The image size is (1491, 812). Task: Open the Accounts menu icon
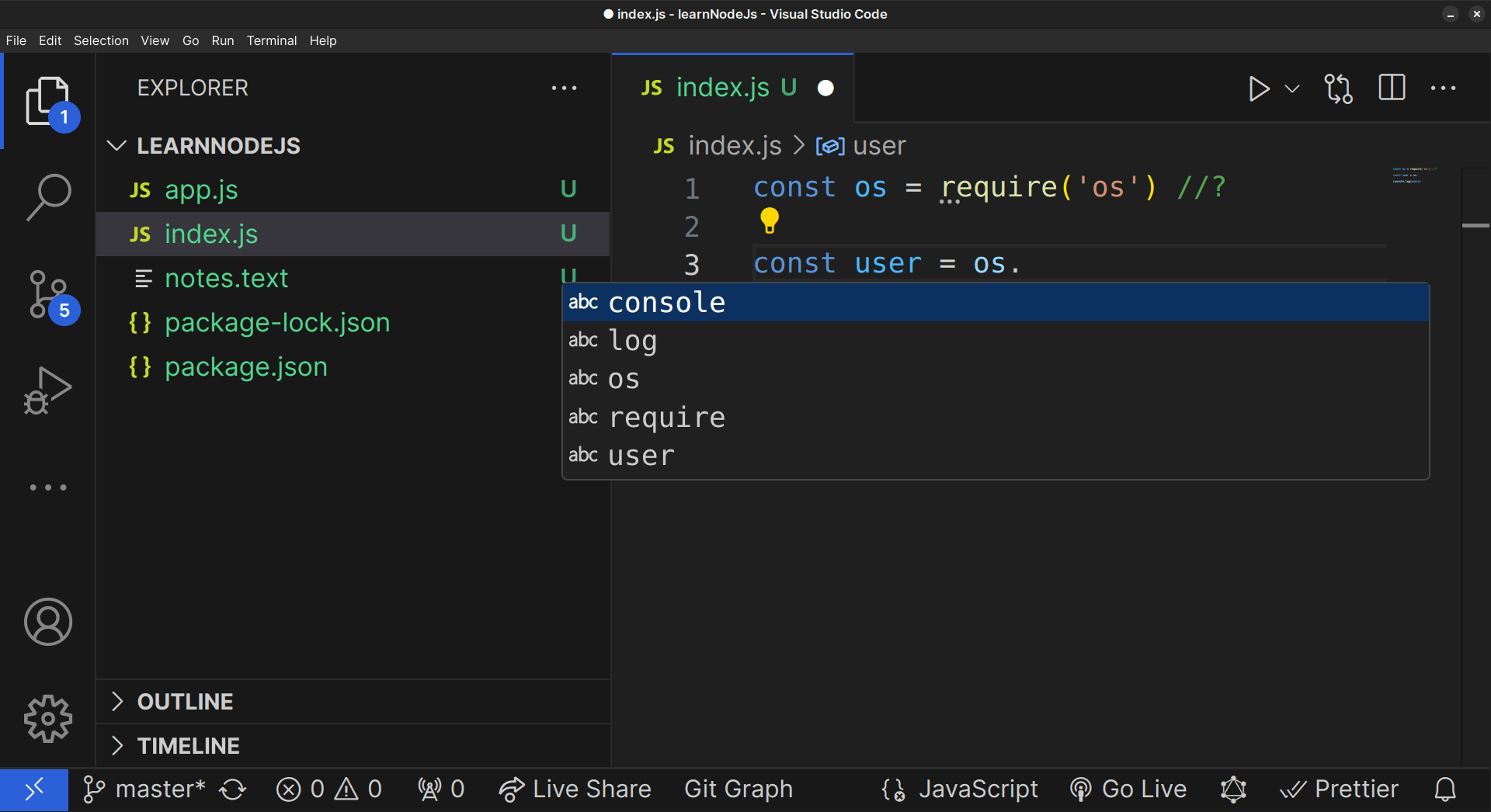pyautogui.click(x=48, y=622)
